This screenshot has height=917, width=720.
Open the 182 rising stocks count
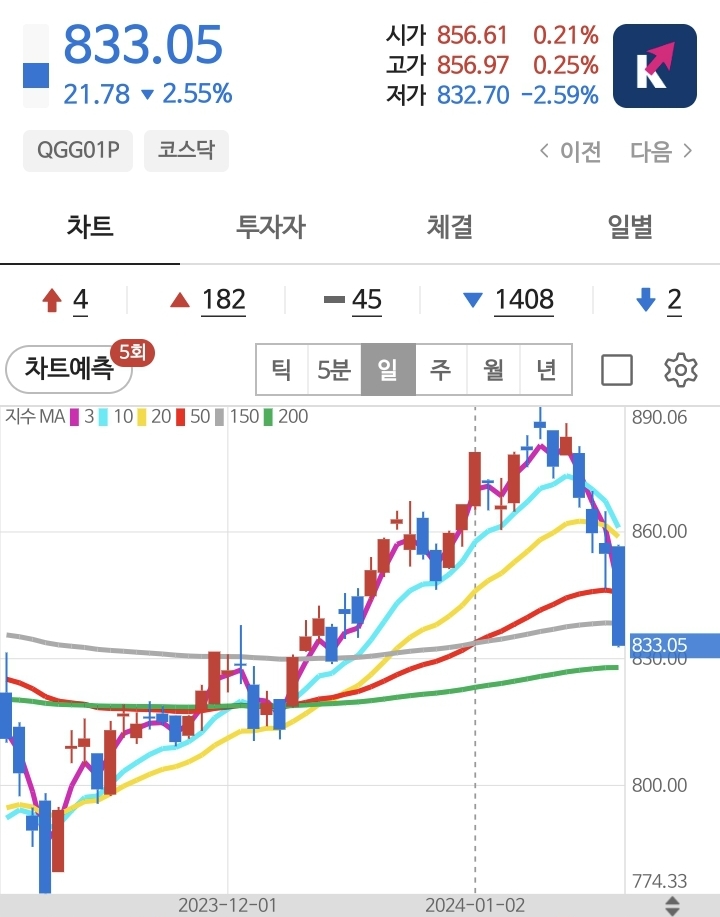click(x=223, y=300)
